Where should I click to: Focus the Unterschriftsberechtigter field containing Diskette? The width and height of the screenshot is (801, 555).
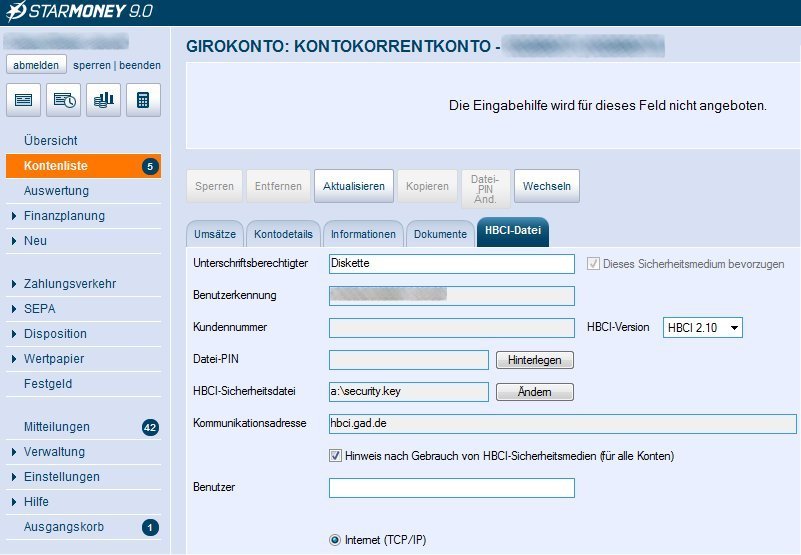[452, 264]
